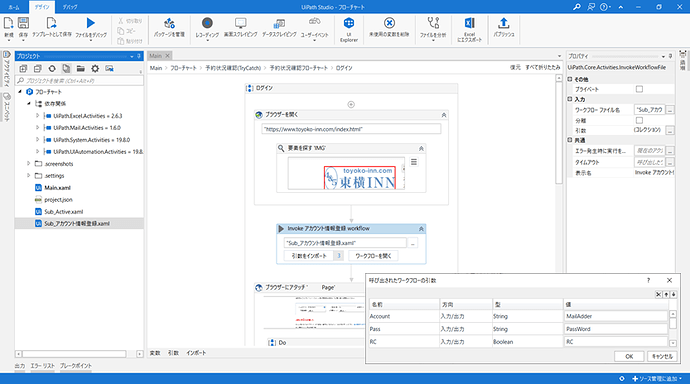Run the Debug File play button
690x384 pixels.
tap(91, 23)
